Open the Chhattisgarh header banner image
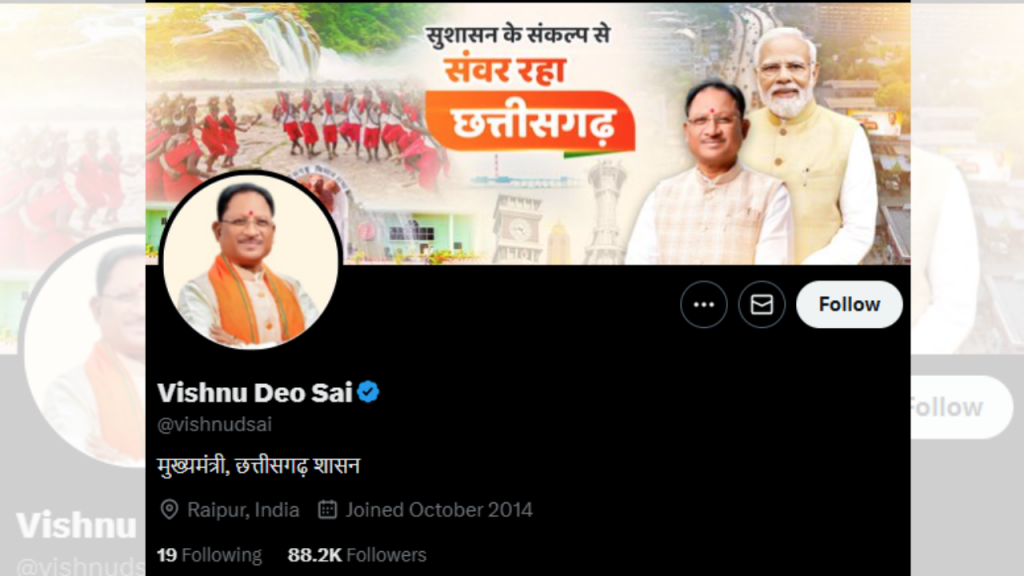The width and height of the screenshot is (1024, 576). (528, 133)
